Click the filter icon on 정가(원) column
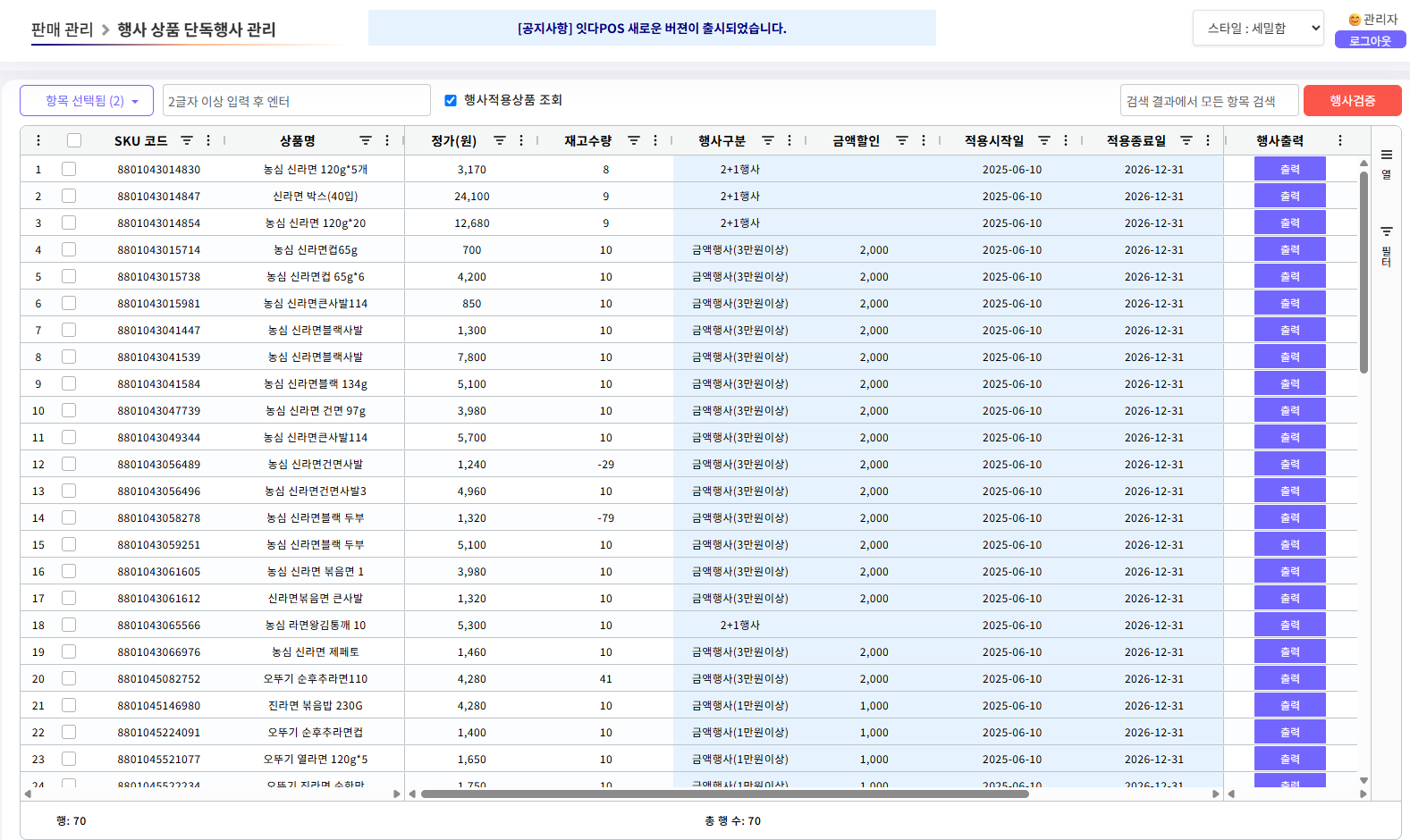This screenshot has width=1410, height=840. (500, 140)
